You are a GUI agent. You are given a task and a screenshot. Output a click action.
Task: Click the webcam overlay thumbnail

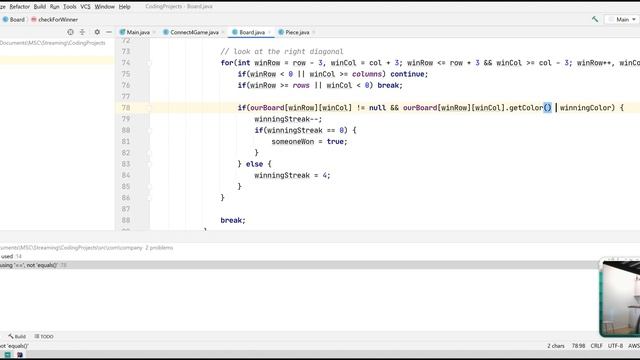619,298
